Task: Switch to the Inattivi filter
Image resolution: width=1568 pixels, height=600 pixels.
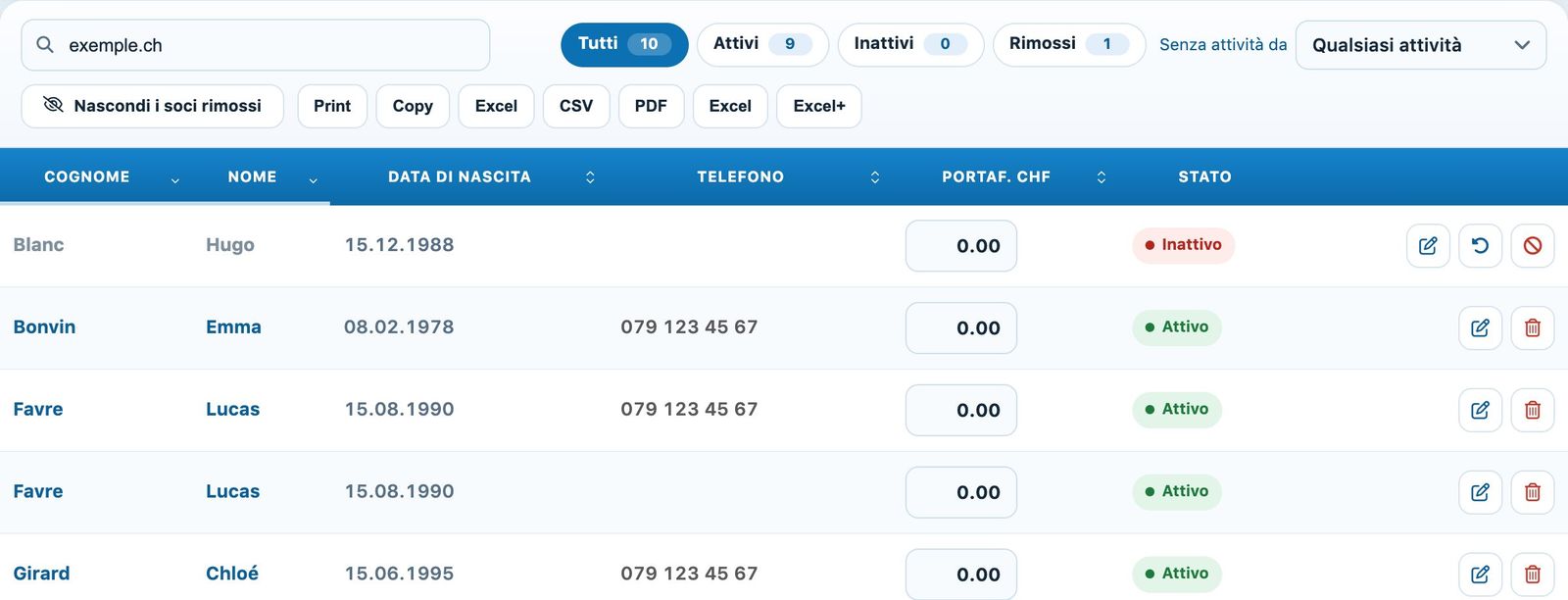Action: (910, 44)
